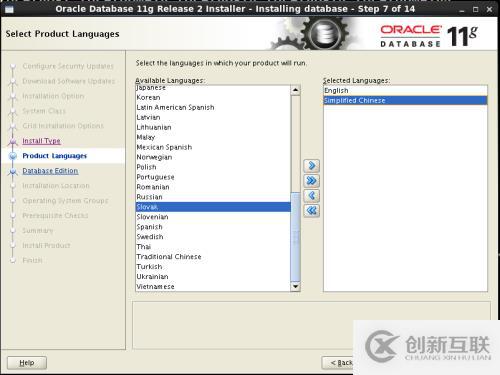Select Japanese in Available Languages
Screen dimensions: 500x375
[x=213, y=88]
